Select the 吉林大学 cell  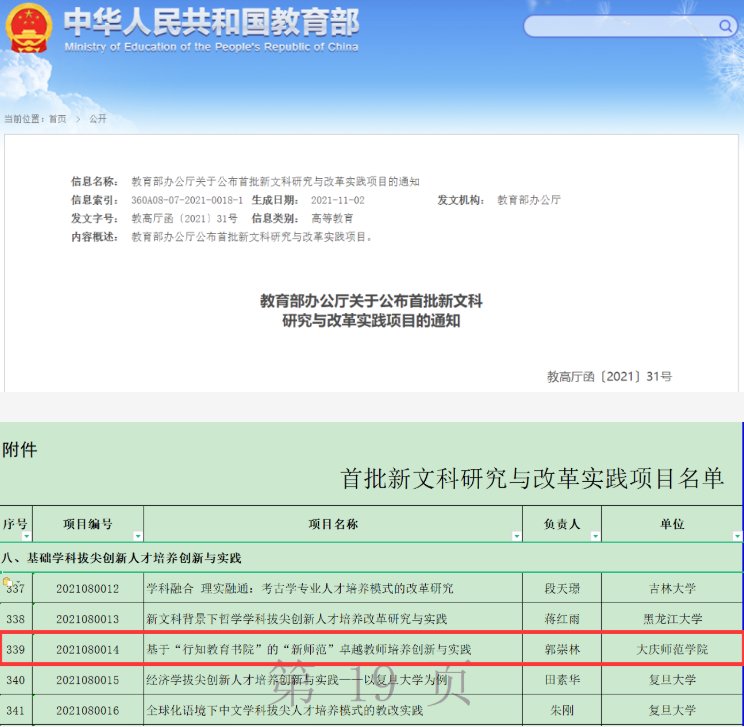pyautogui.click(x=672, y=588)
